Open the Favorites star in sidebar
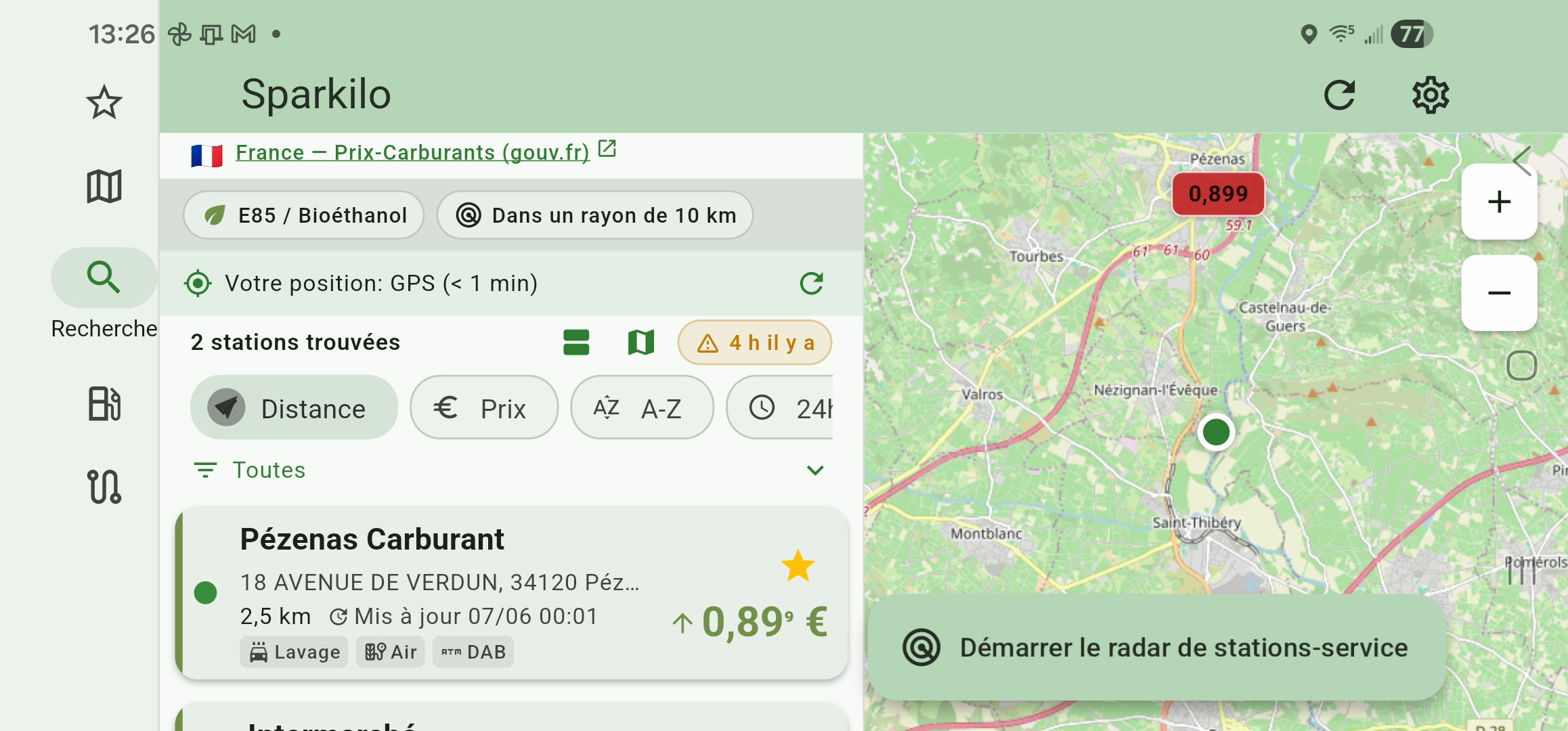1568x731 pixels. click(104, 103)
